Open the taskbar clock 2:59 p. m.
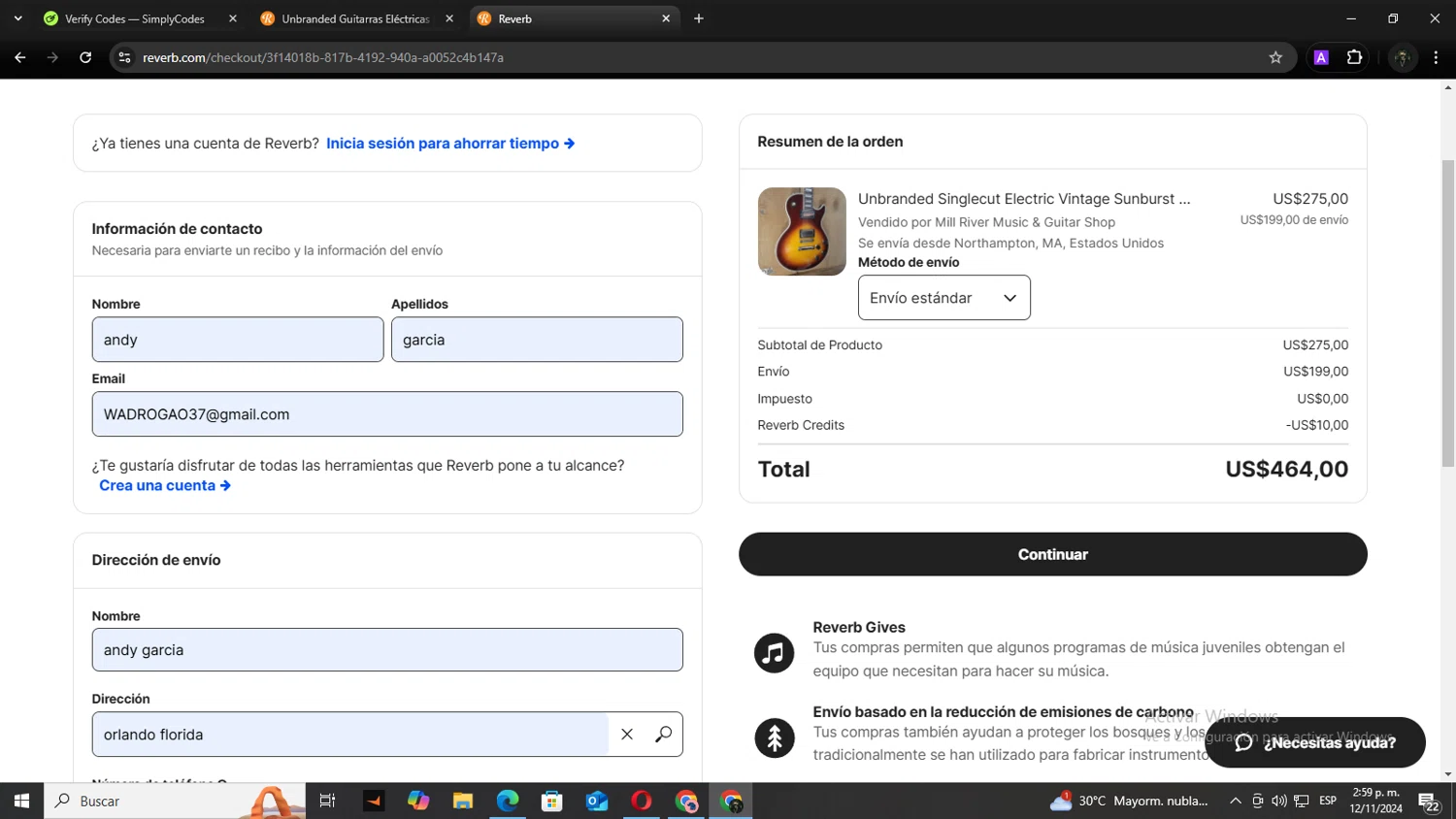 point(1376,801)
